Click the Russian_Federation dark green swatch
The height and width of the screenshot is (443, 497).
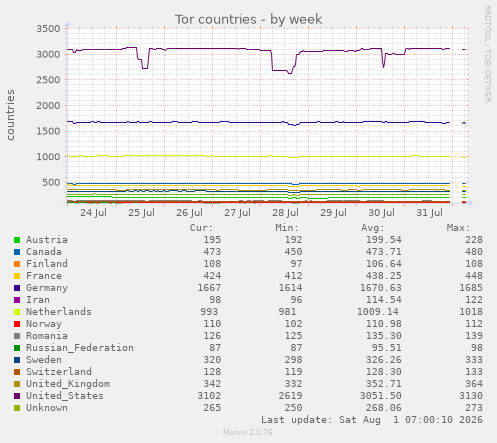[17, 348]
